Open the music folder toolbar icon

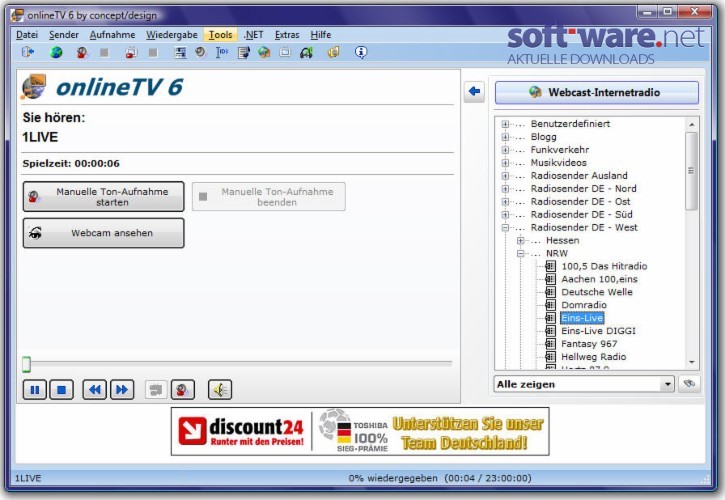pyautogui.click(x=333, y=52)
